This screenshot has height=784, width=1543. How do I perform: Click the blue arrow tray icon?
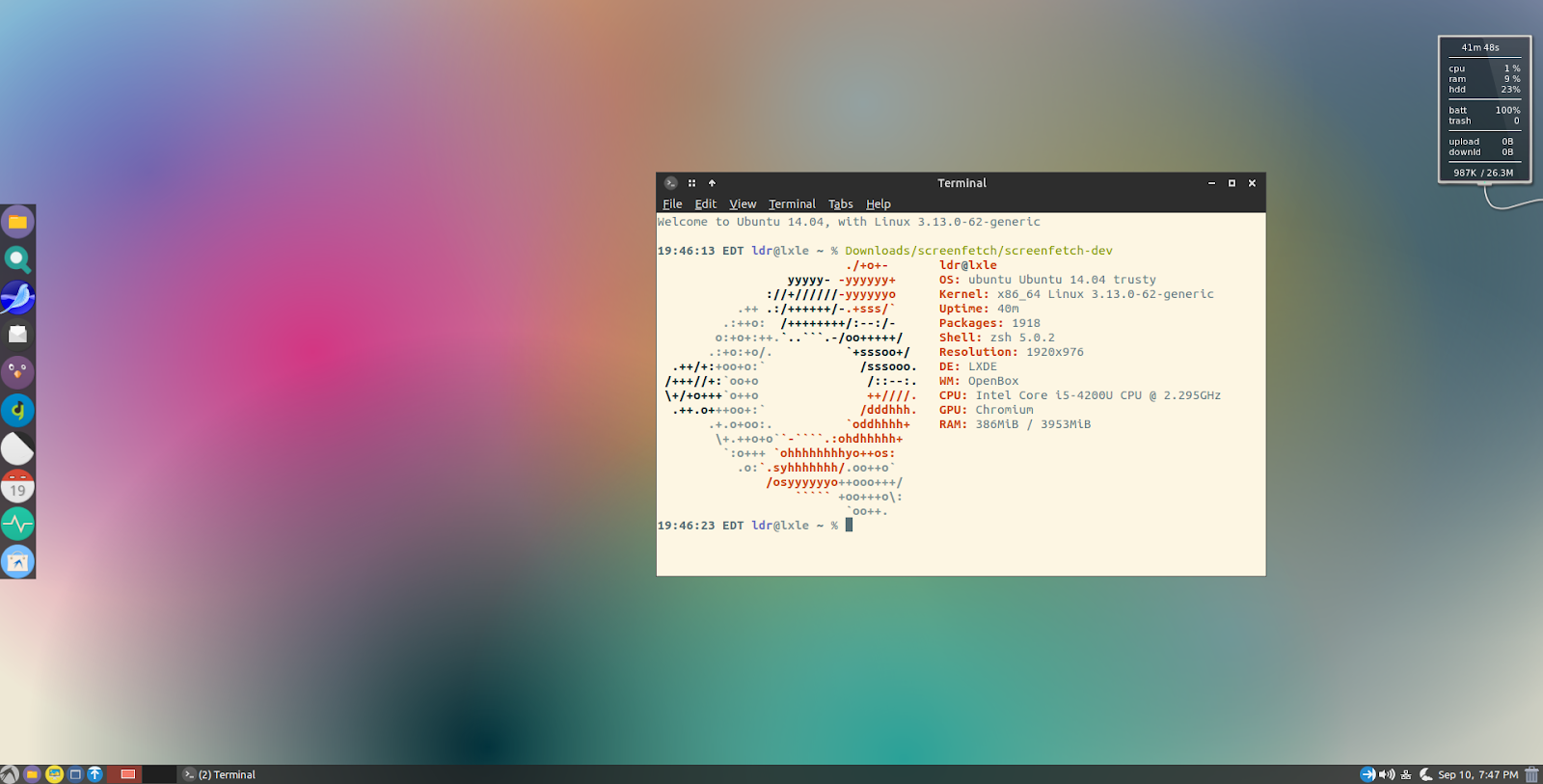point(1367,774)
